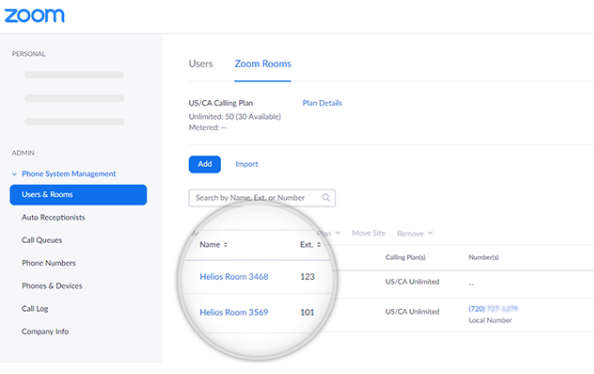Open Helios Room 3569

234,312
